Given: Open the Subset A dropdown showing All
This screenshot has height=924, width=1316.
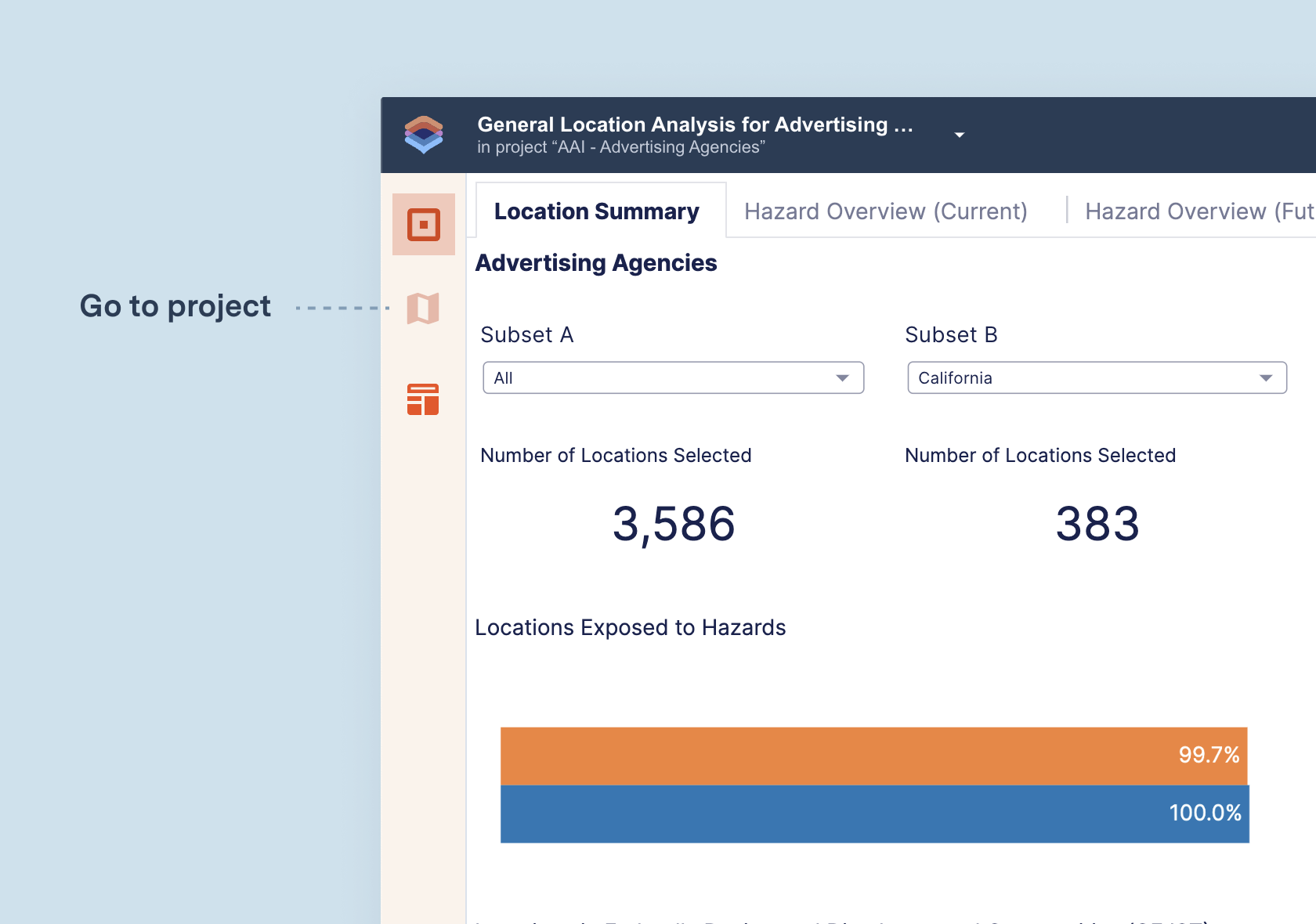Looking at the screenshot, I should (674, 377).
